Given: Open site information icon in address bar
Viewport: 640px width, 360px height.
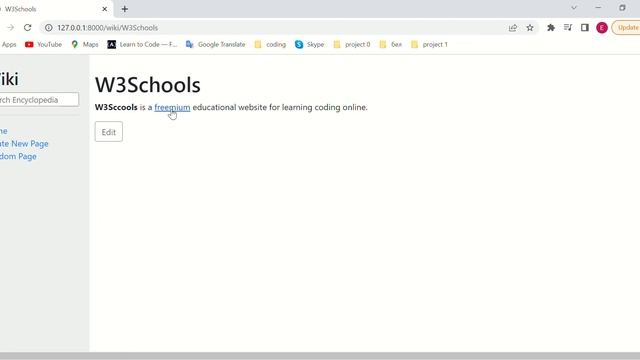Looking at the screenshot, I should 49,28.
